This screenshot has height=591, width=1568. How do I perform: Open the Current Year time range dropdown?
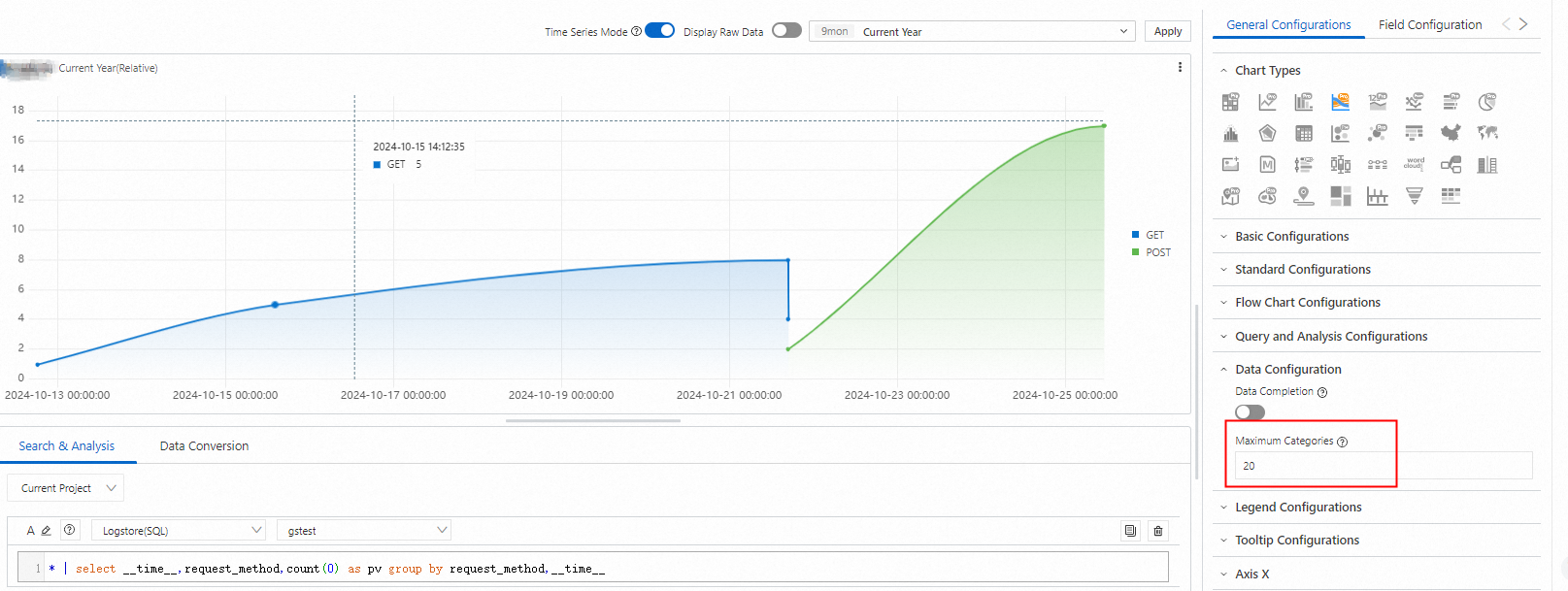click(972, 31)
